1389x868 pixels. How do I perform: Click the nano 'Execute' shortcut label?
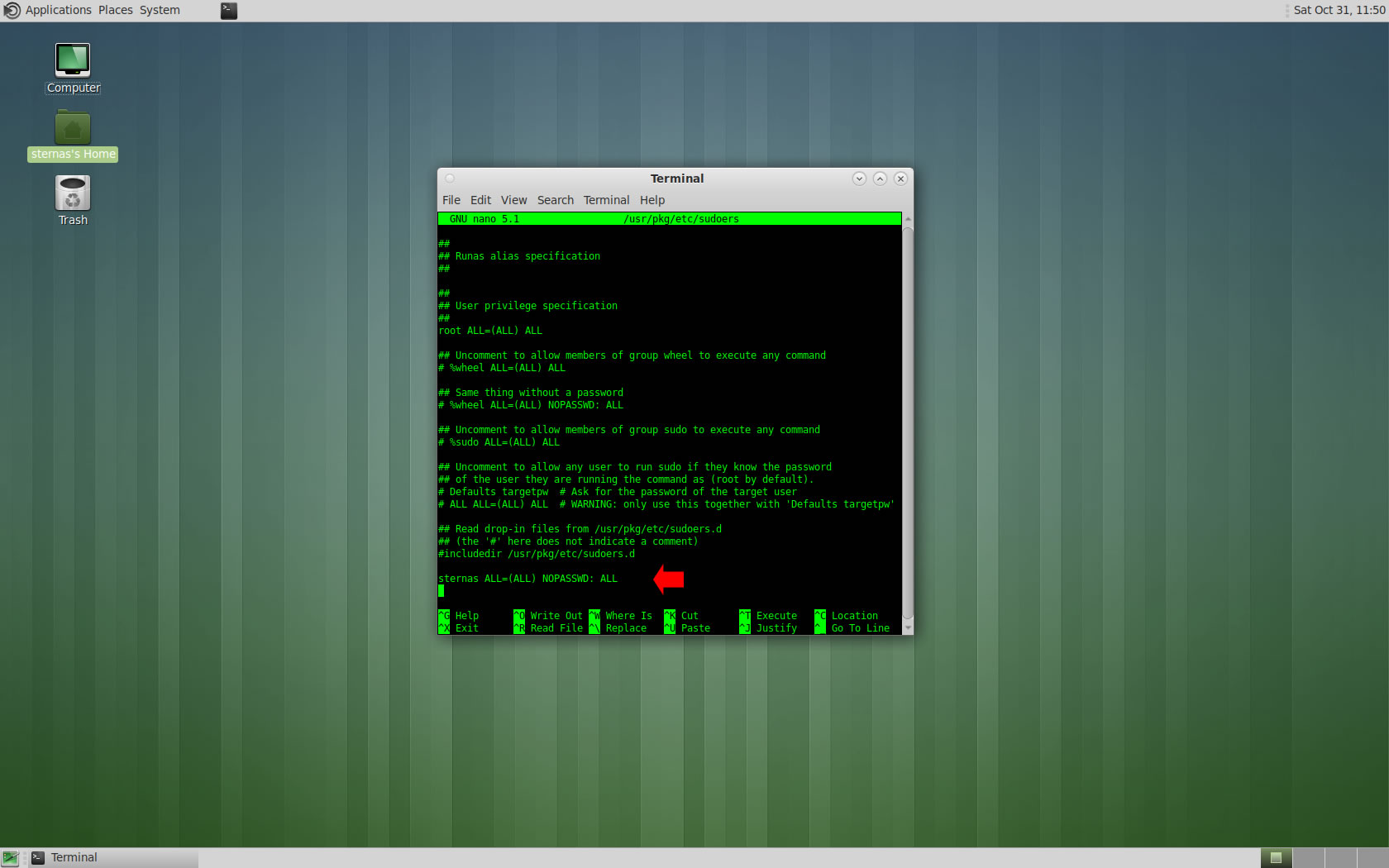776,616
